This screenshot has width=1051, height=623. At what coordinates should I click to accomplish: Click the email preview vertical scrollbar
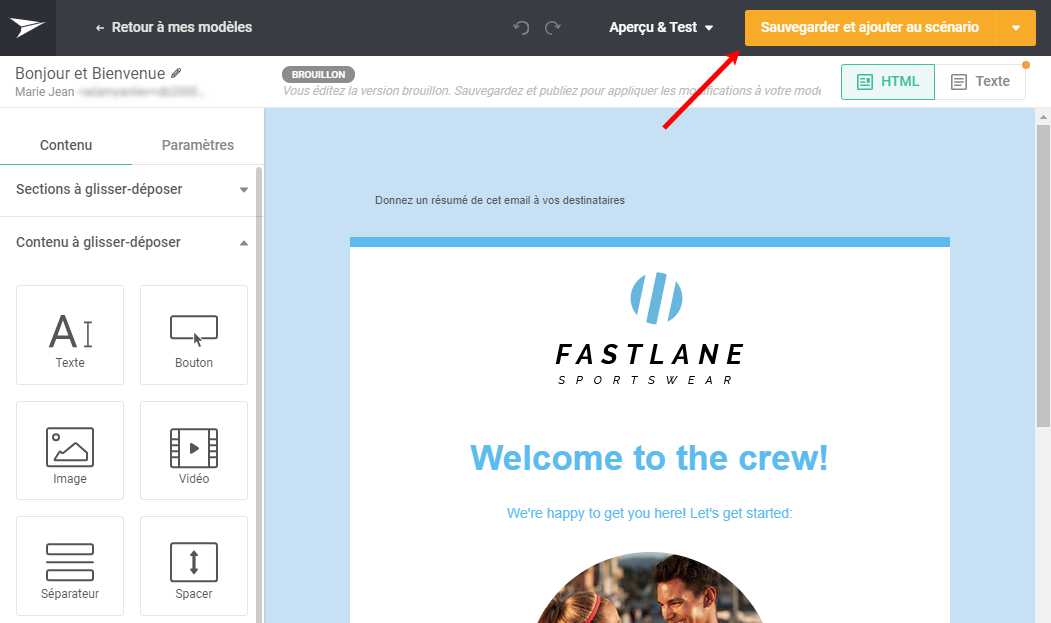1043,275
